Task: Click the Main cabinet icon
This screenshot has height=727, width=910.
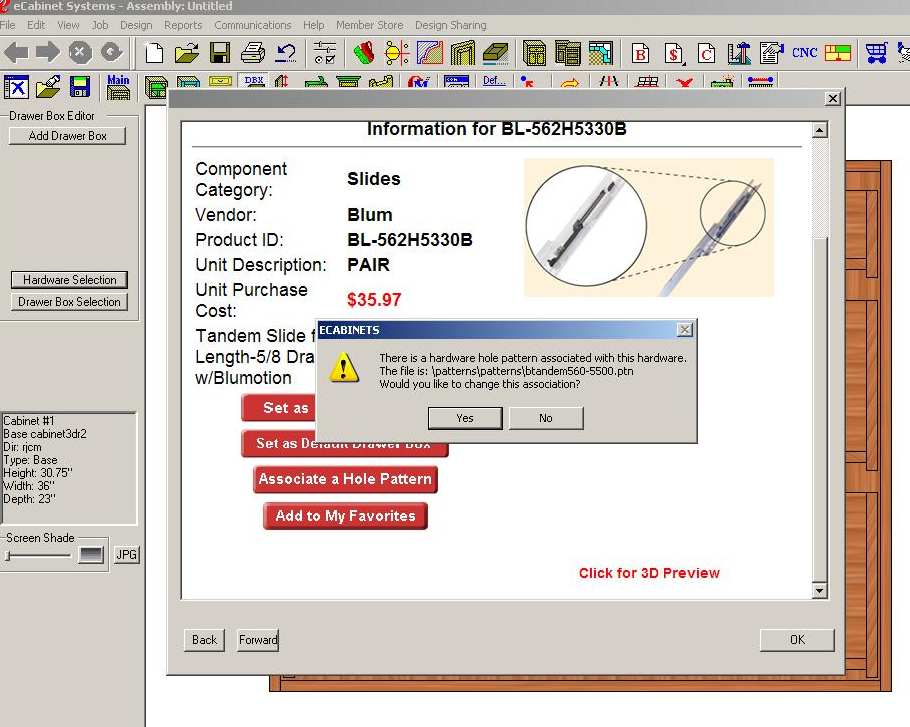Action: tap(118, 86)
